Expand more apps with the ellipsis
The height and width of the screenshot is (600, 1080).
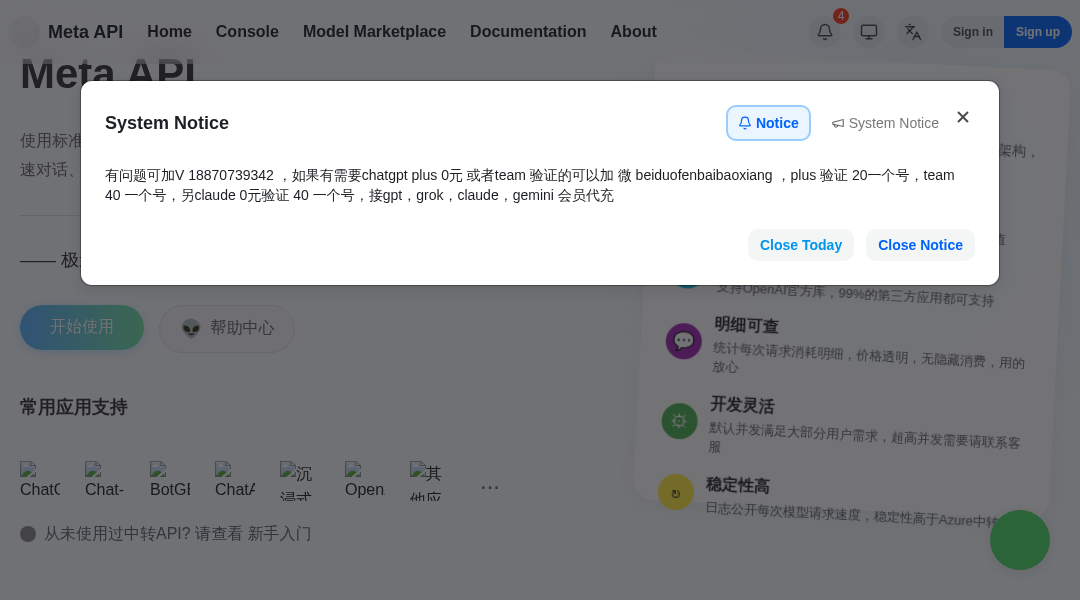490,487
